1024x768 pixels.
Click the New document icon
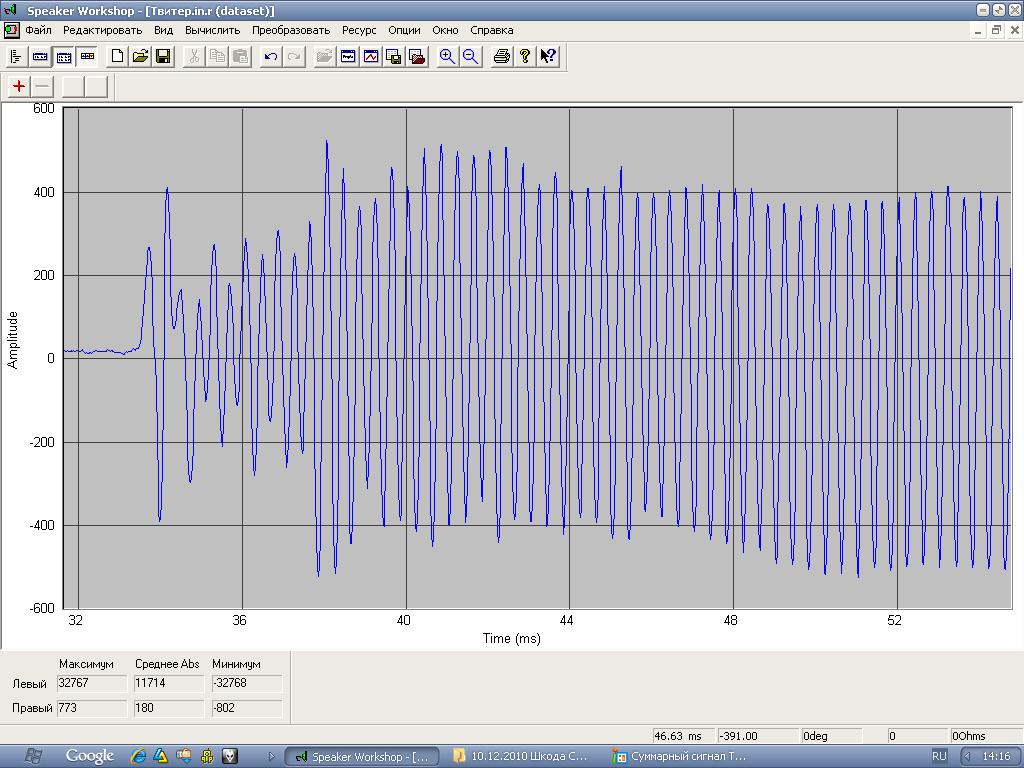coord(117,56)
